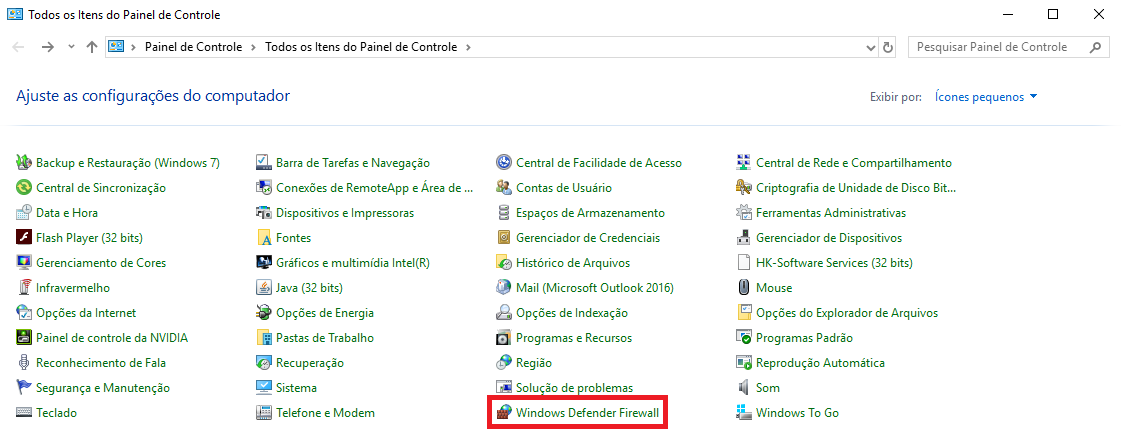Click the Windows Defender Firewall icon
The width and height of the screenshot is (1121, 434).
click(504, 413)
